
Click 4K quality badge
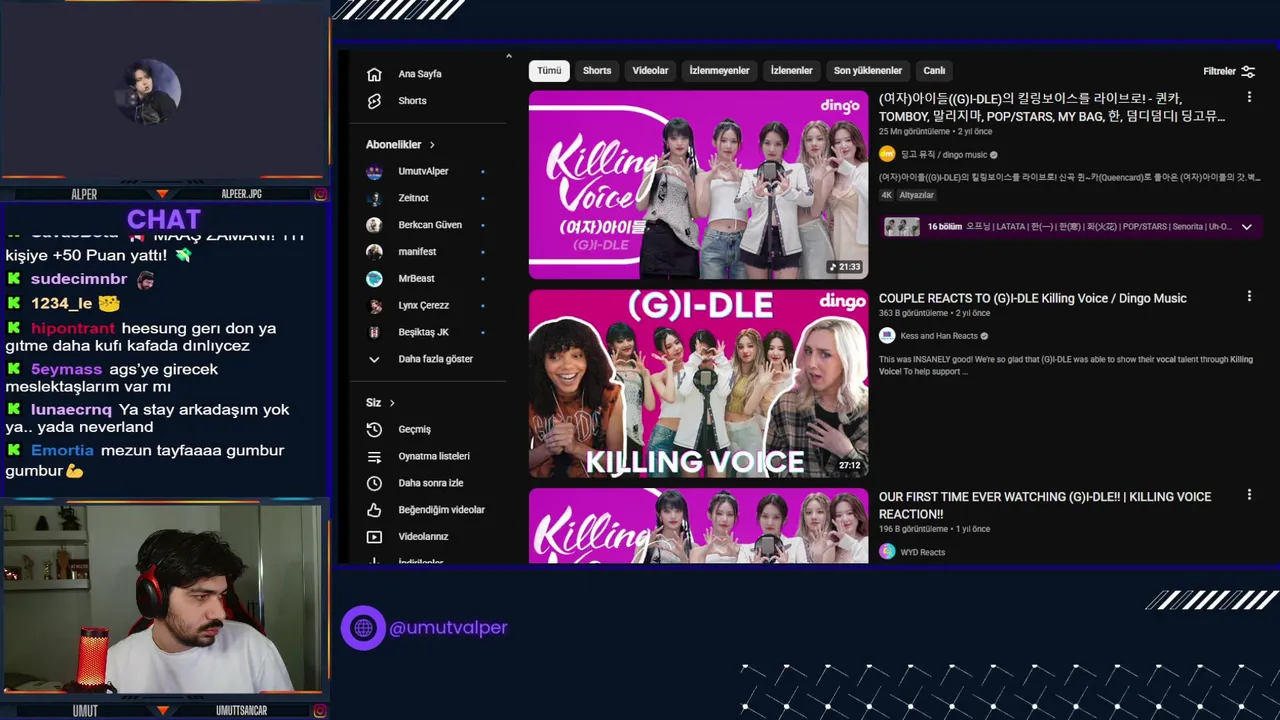pyautogui.click(x=886, y=195)
